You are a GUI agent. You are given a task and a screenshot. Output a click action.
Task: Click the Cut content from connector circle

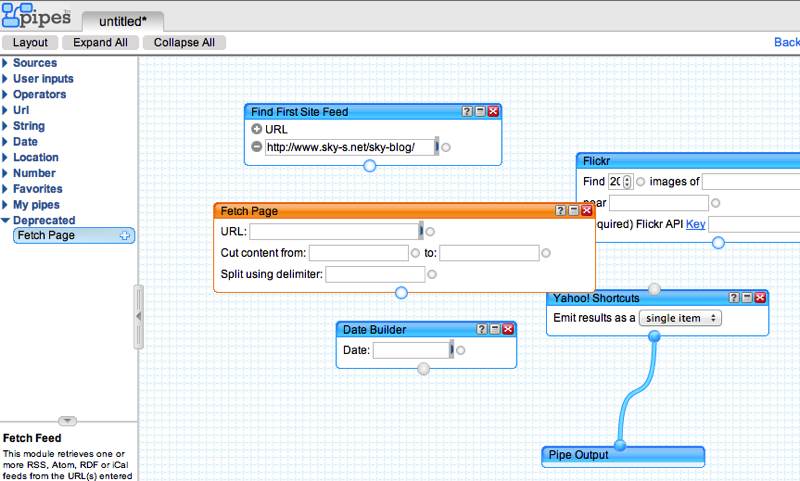[415, 253]
